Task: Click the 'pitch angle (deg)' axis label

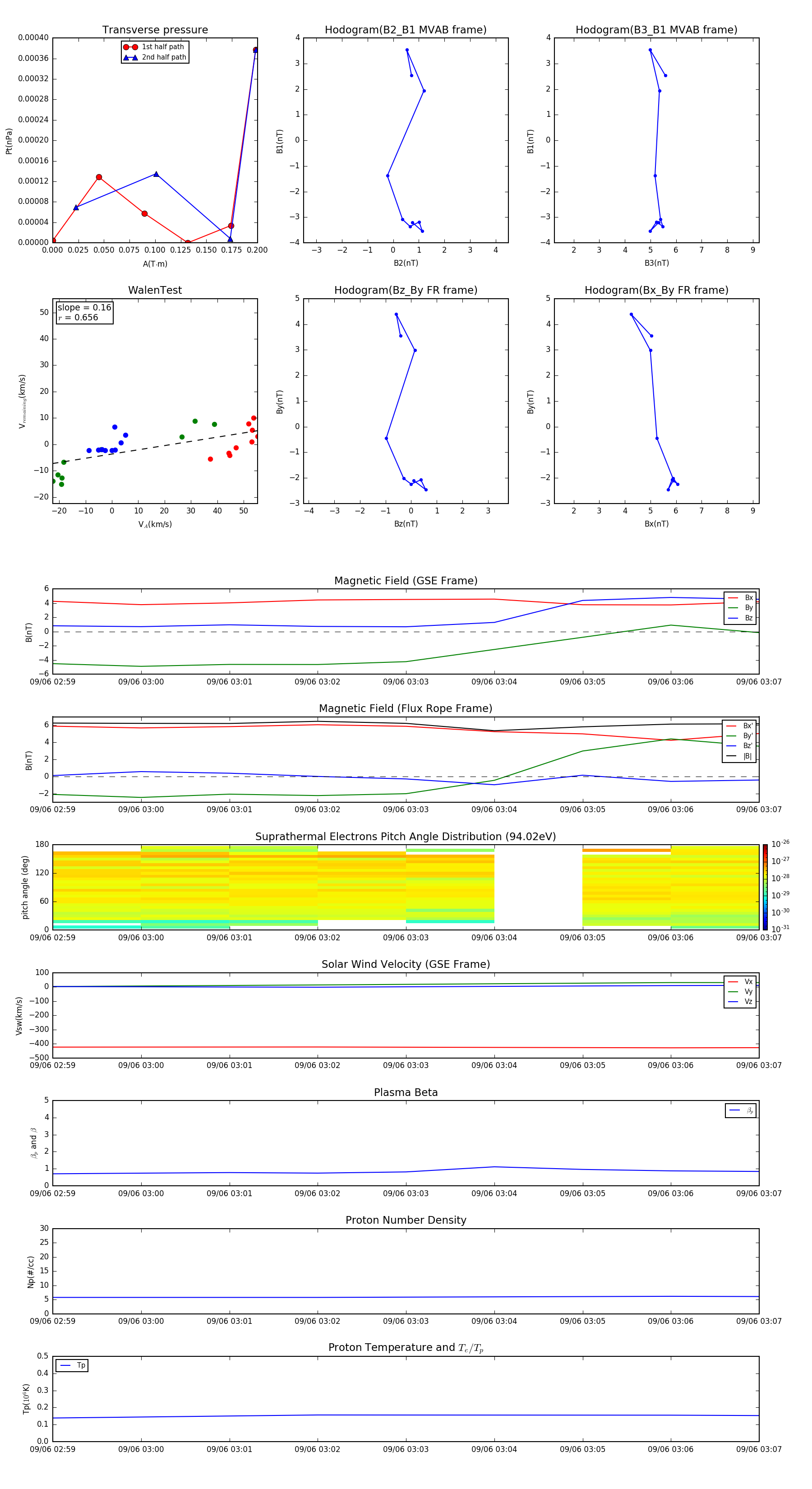Action: pyautogui.click(x=25, y=887)
